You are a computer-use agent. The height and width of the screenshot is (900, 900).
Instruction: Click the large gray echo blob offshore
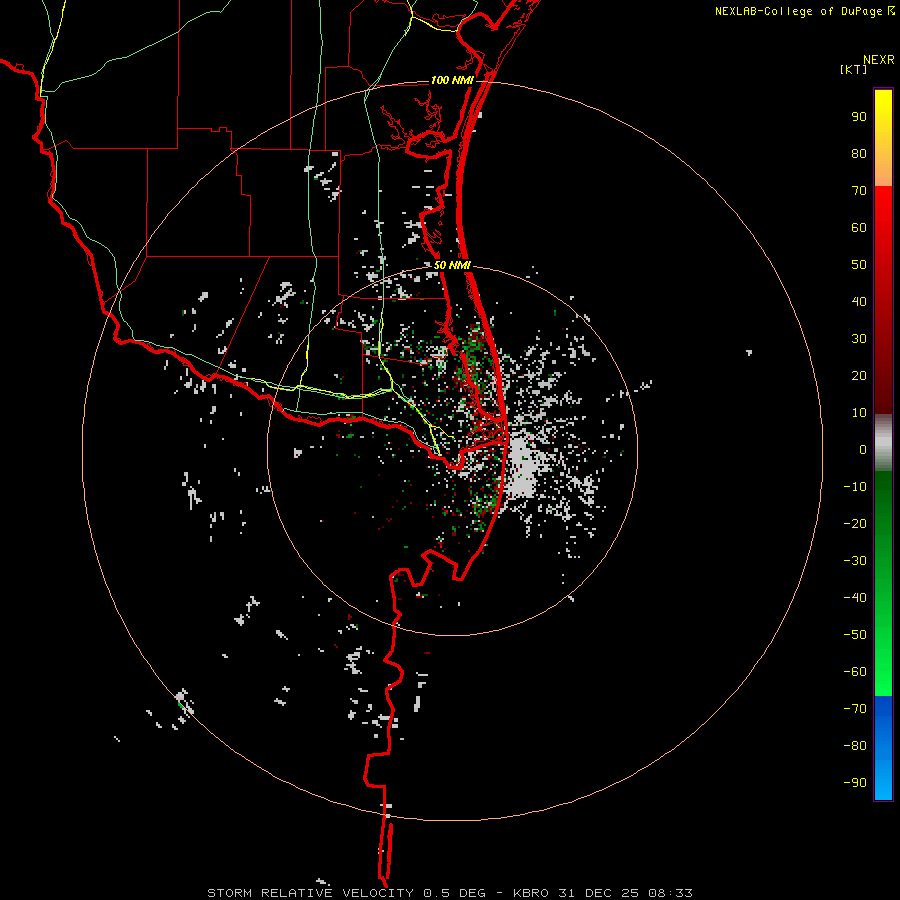coord(521,469)
